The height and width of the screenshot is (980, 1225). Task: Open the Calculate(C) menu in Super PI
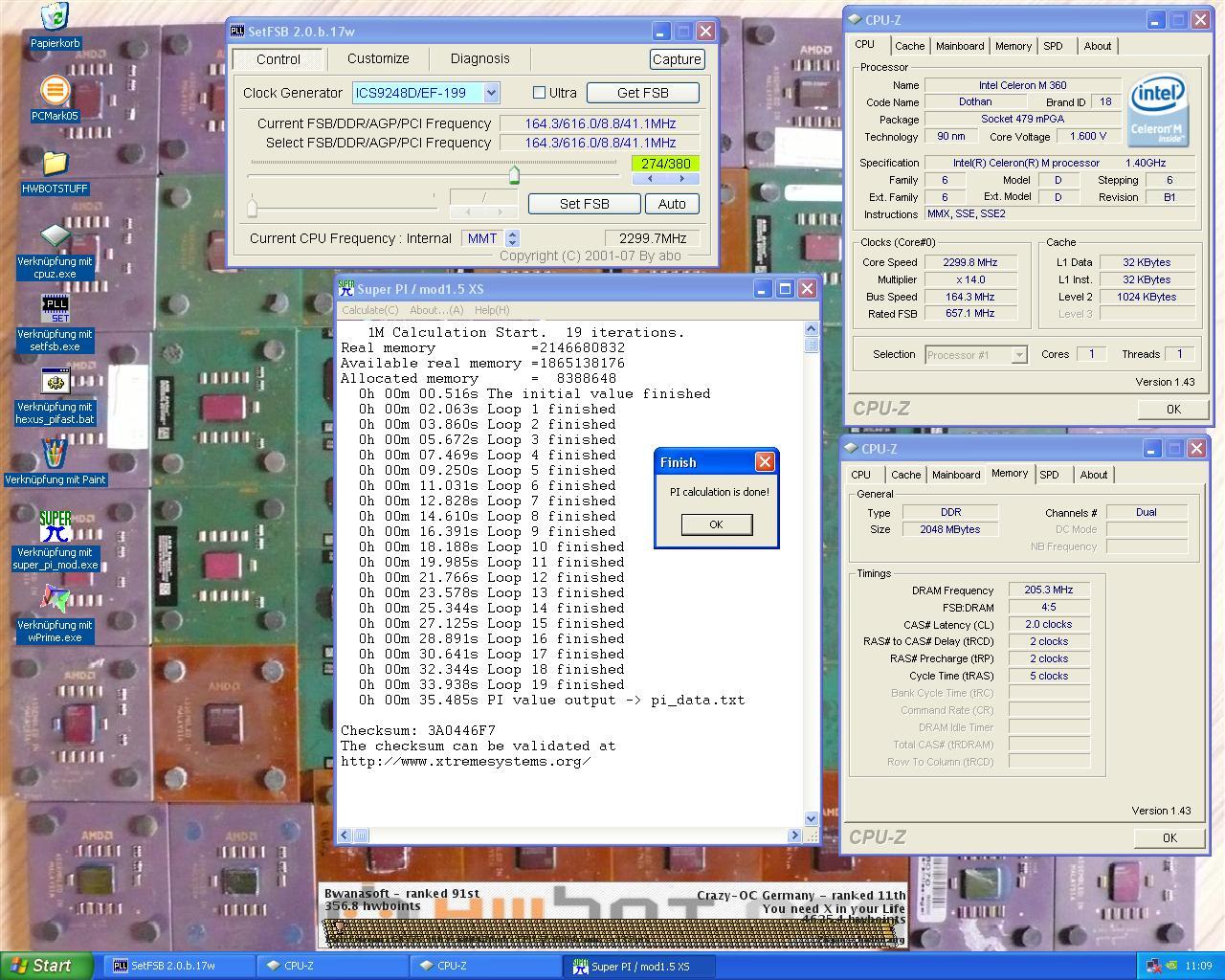(x=370, y=310)
